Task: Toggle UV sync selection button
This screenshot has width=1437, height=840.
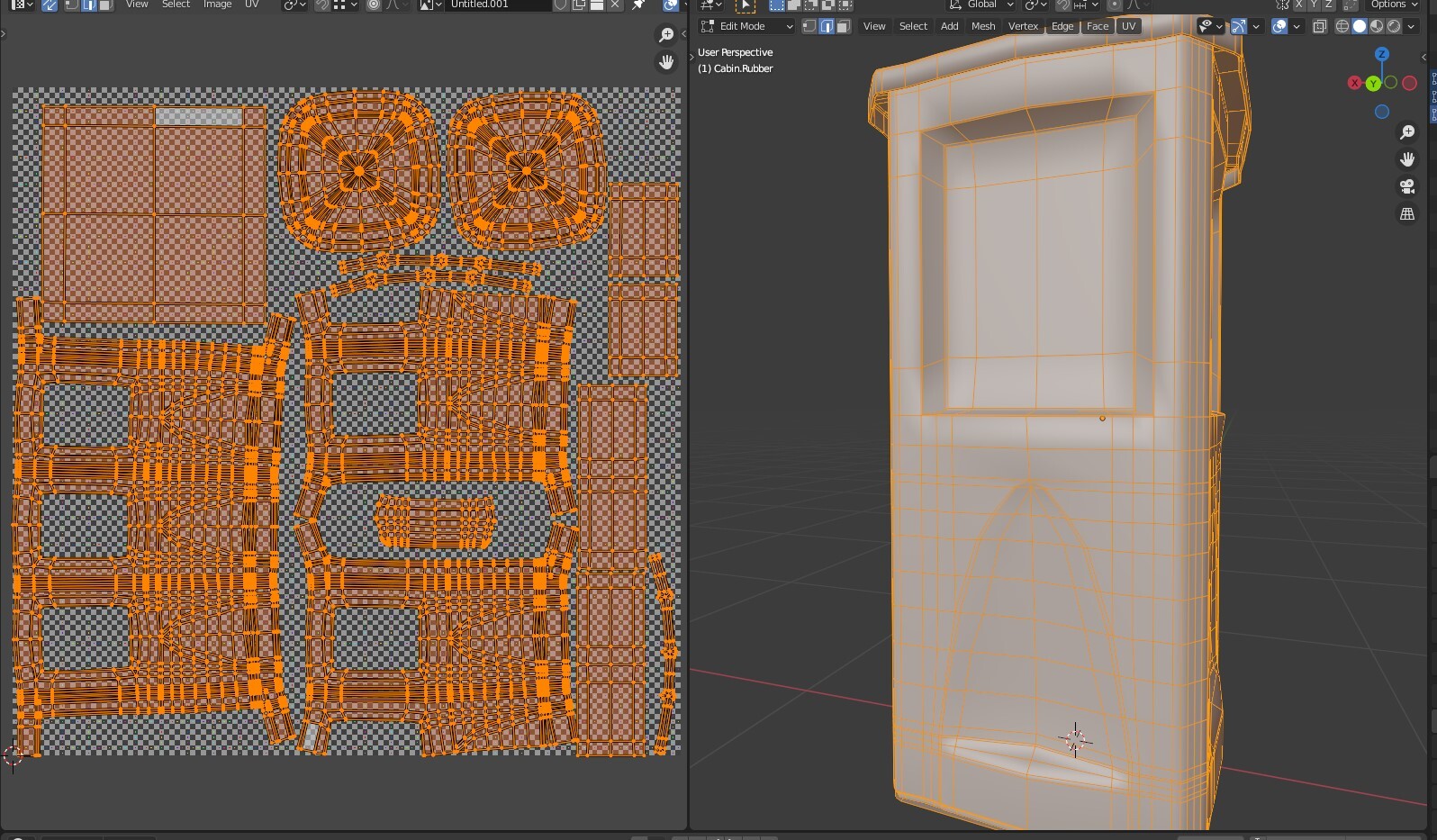Action: pyautogui.click(x=49, y=5)
